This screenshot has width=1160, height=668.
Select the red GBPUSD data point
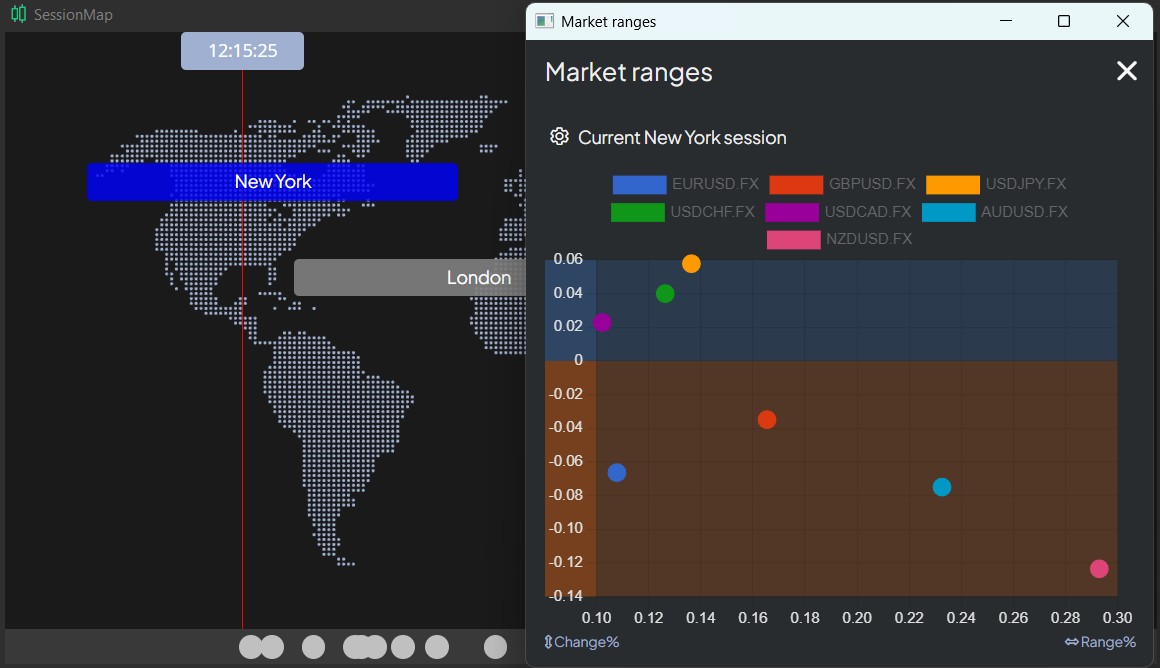coord(767,419)
